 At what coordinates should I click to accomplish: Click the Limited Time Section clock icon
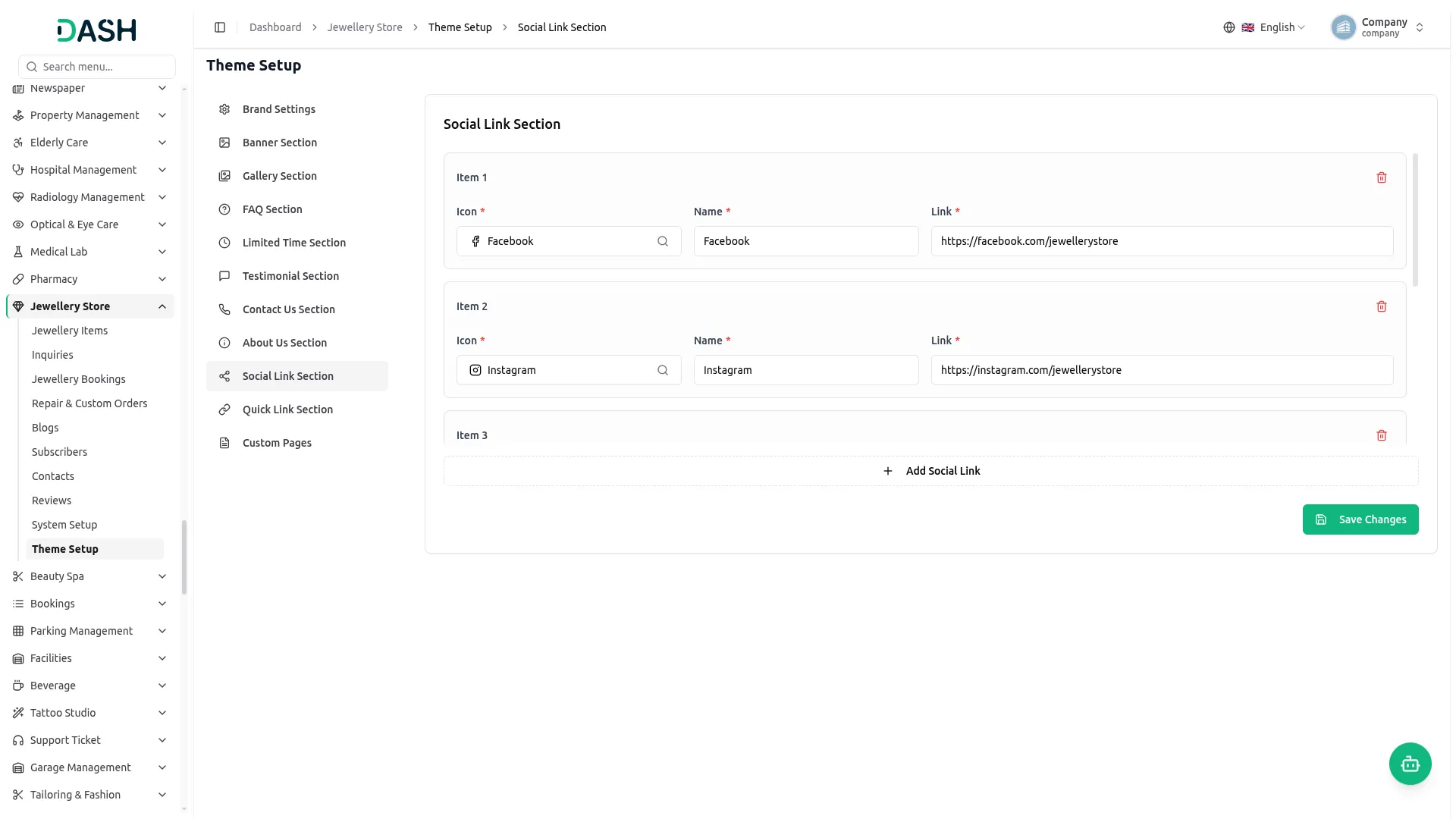coord(224,243)
